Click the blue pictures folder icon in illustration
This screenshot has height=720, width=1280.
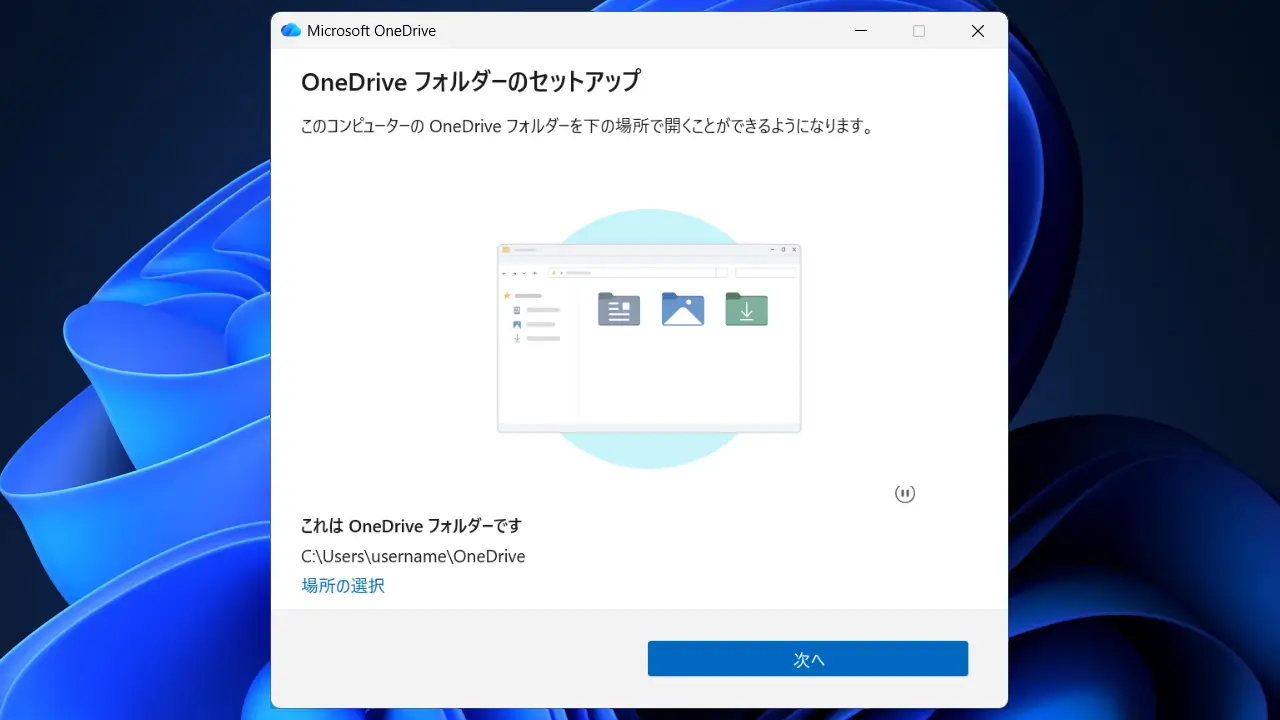683,309
